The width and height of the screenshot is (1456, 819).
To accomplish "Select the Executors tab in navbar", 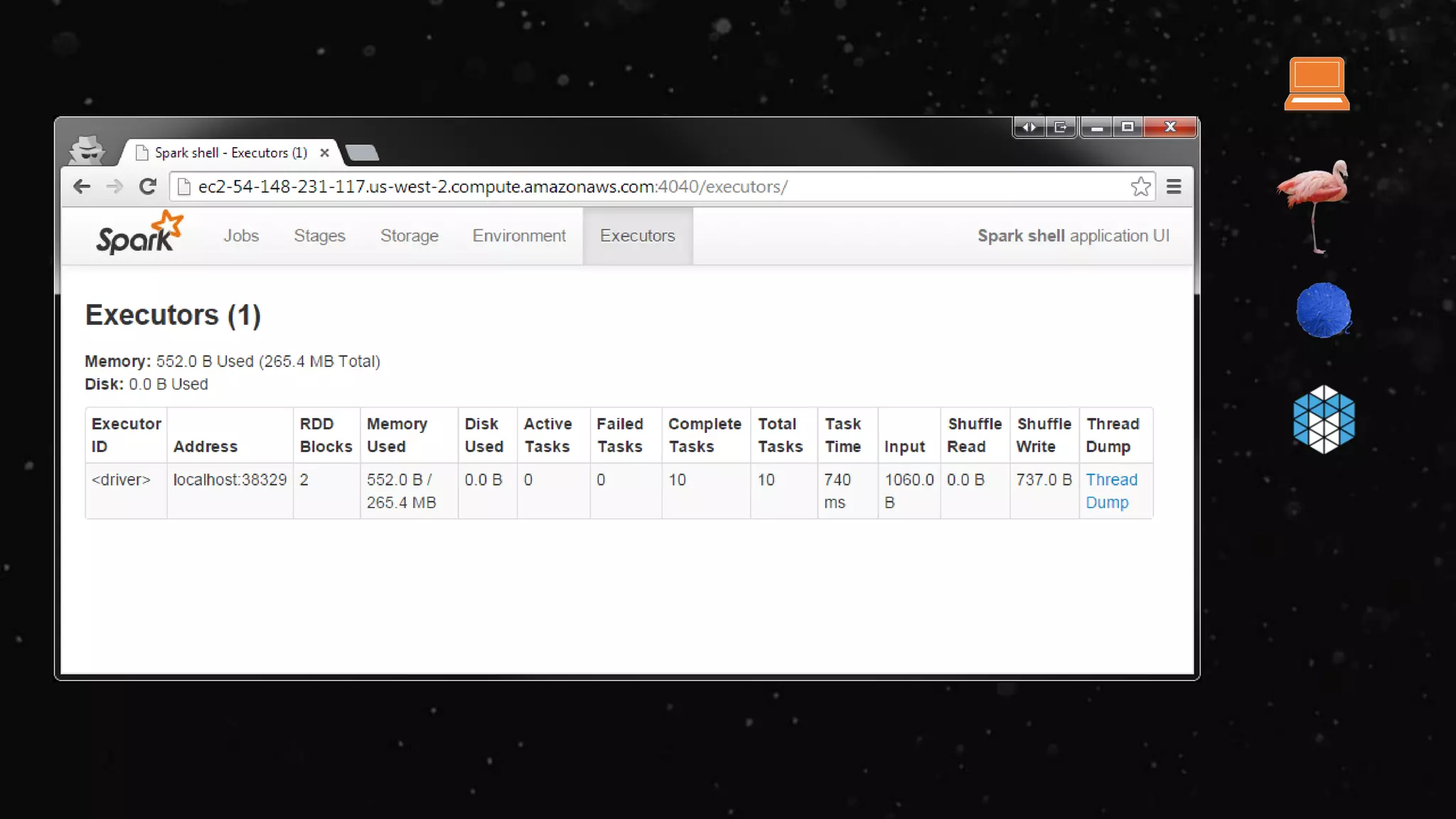I will (637, 236).
